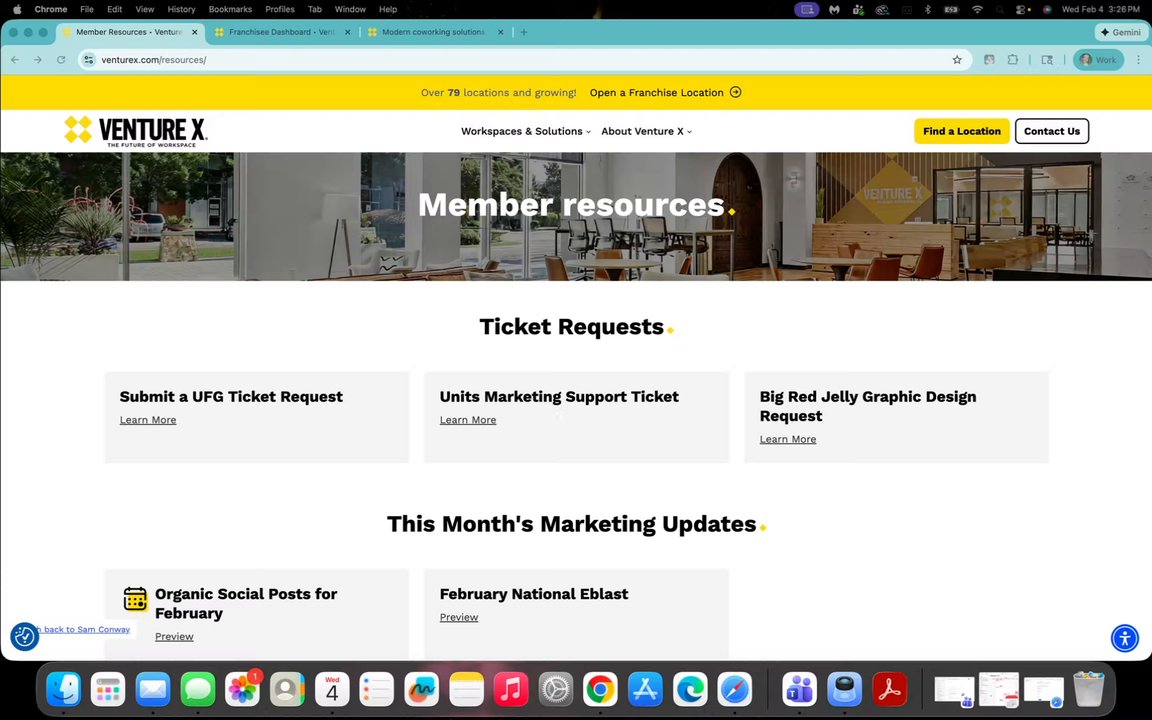The height and width of the screenshot is (720, 1152).
Task: Open Chrome's three-dot menu
Action: [1138, 60]
